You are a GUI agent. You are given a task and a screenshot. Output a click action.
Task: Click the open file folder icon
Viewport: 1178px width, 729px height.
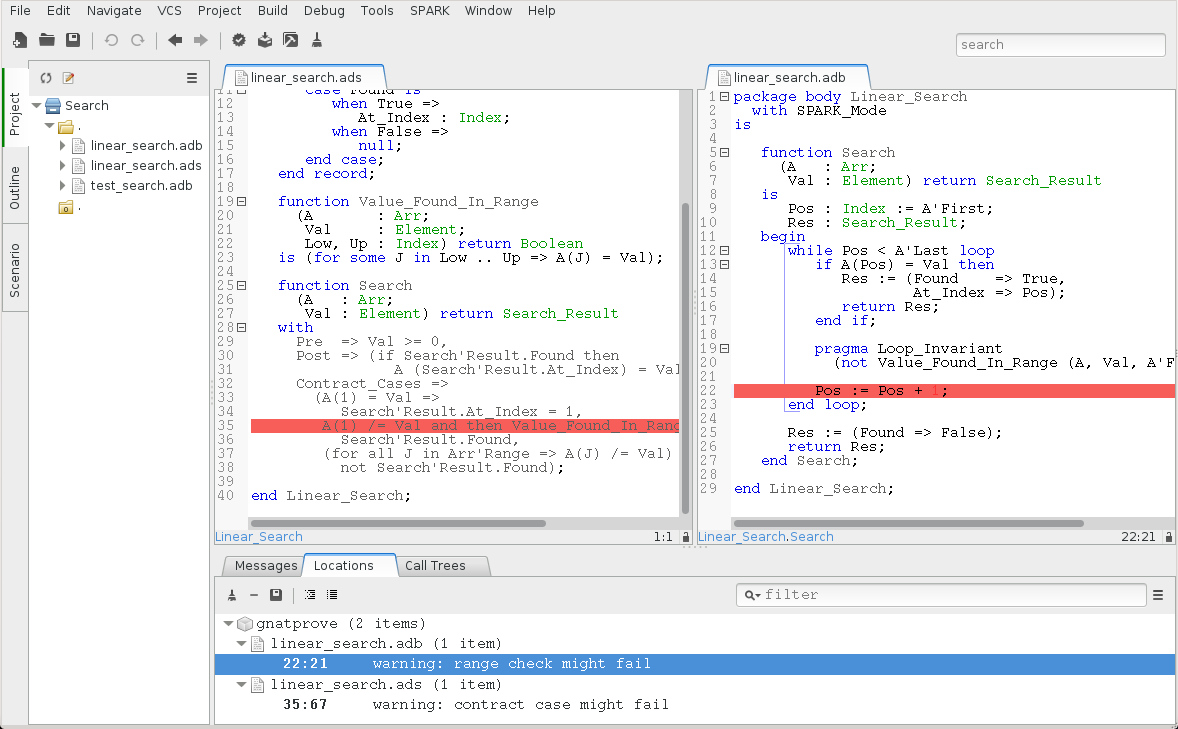click(x=47, y=40)
